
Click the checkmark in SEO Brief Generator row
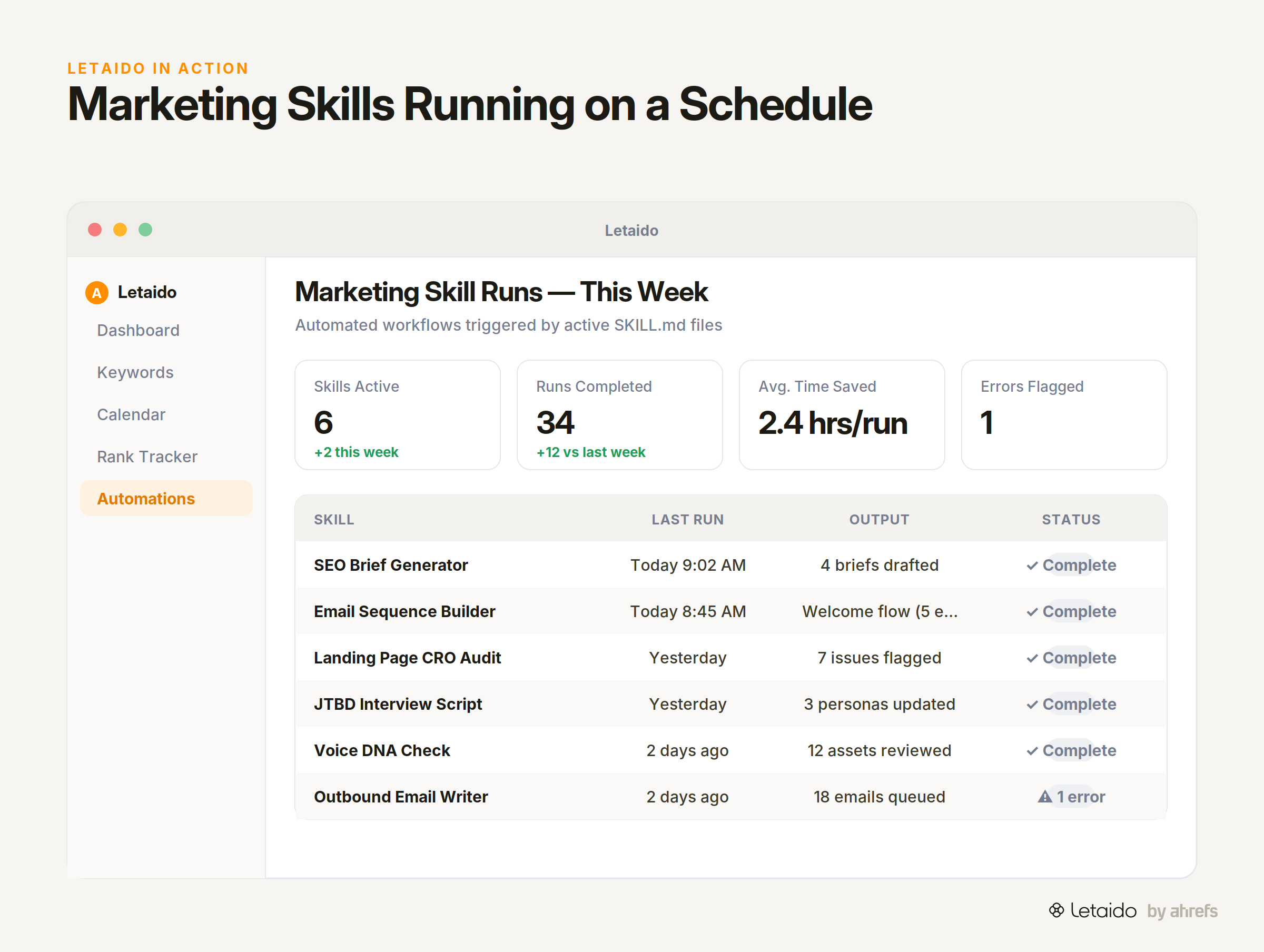click(1032, 566)
